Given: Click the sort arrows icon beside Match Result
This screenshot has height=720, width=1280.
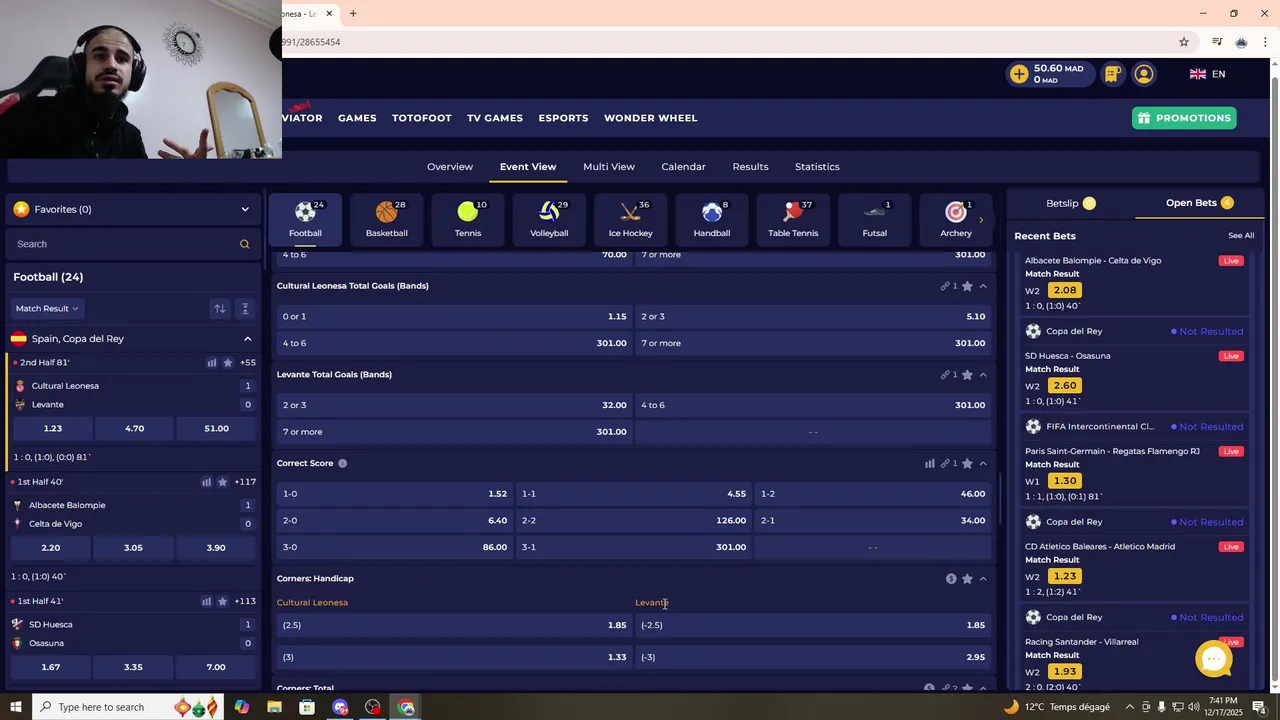Looking at the screenshot, I should click(220, 308).
